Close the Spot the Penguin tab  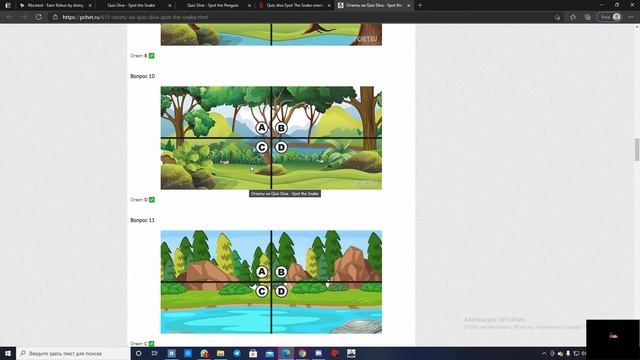tap(249, 5)
